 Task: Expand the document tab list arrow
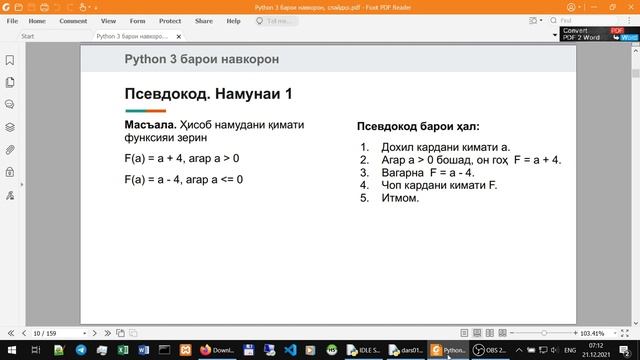coord(555,35)
